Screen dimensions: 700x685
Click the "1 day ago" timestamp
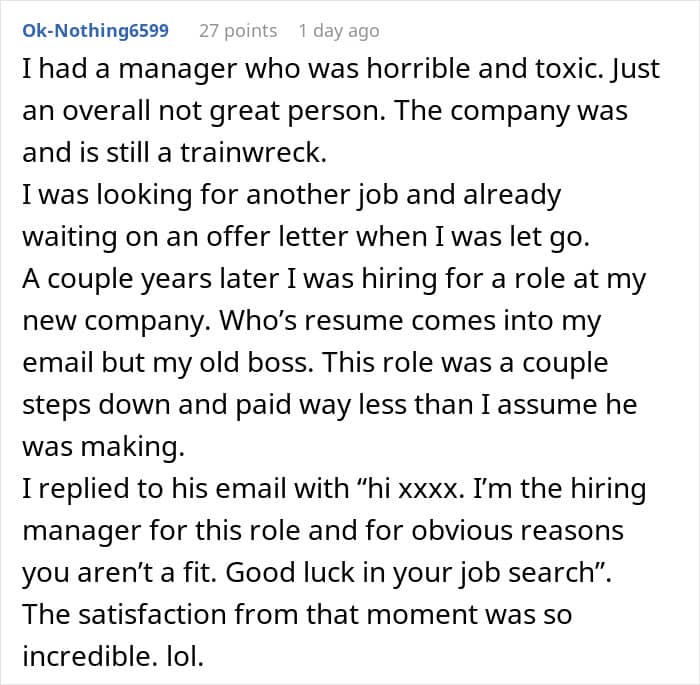point(339,31)
